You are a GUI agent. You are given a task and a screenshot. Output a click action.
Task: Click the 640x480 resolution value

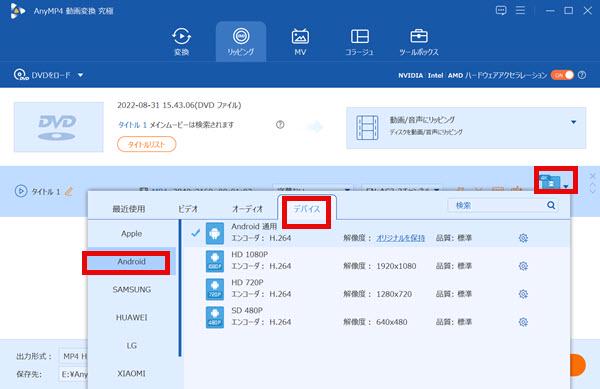[x=391, y=322]
